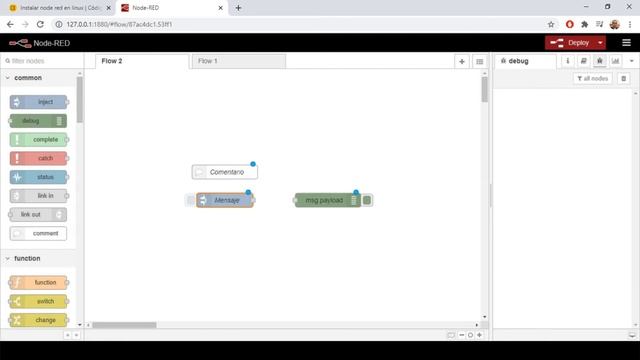Open the all nodes debug filter
The width and height of the screenshot is (640, 360).
point(593,78)
